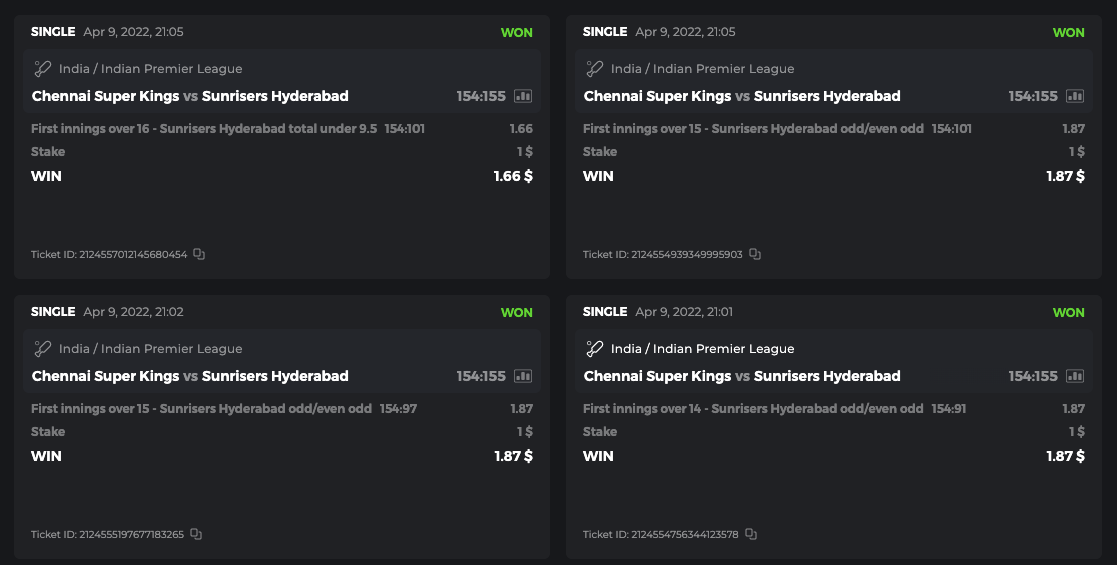Open Chennai vs Sunrisers match on 21:01 ticket
The width and height of the screenshot is (1117, 565).
[x=742, y=376]
